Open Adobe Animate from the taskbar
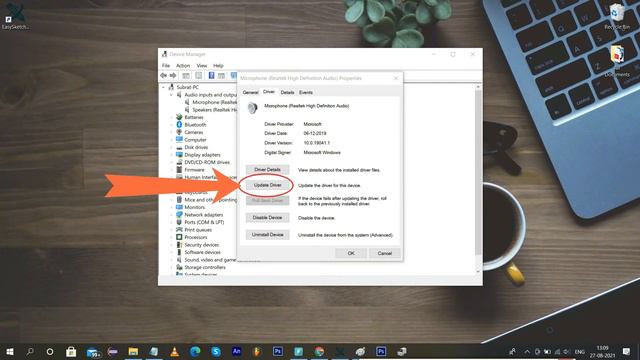 pos(236,351)
